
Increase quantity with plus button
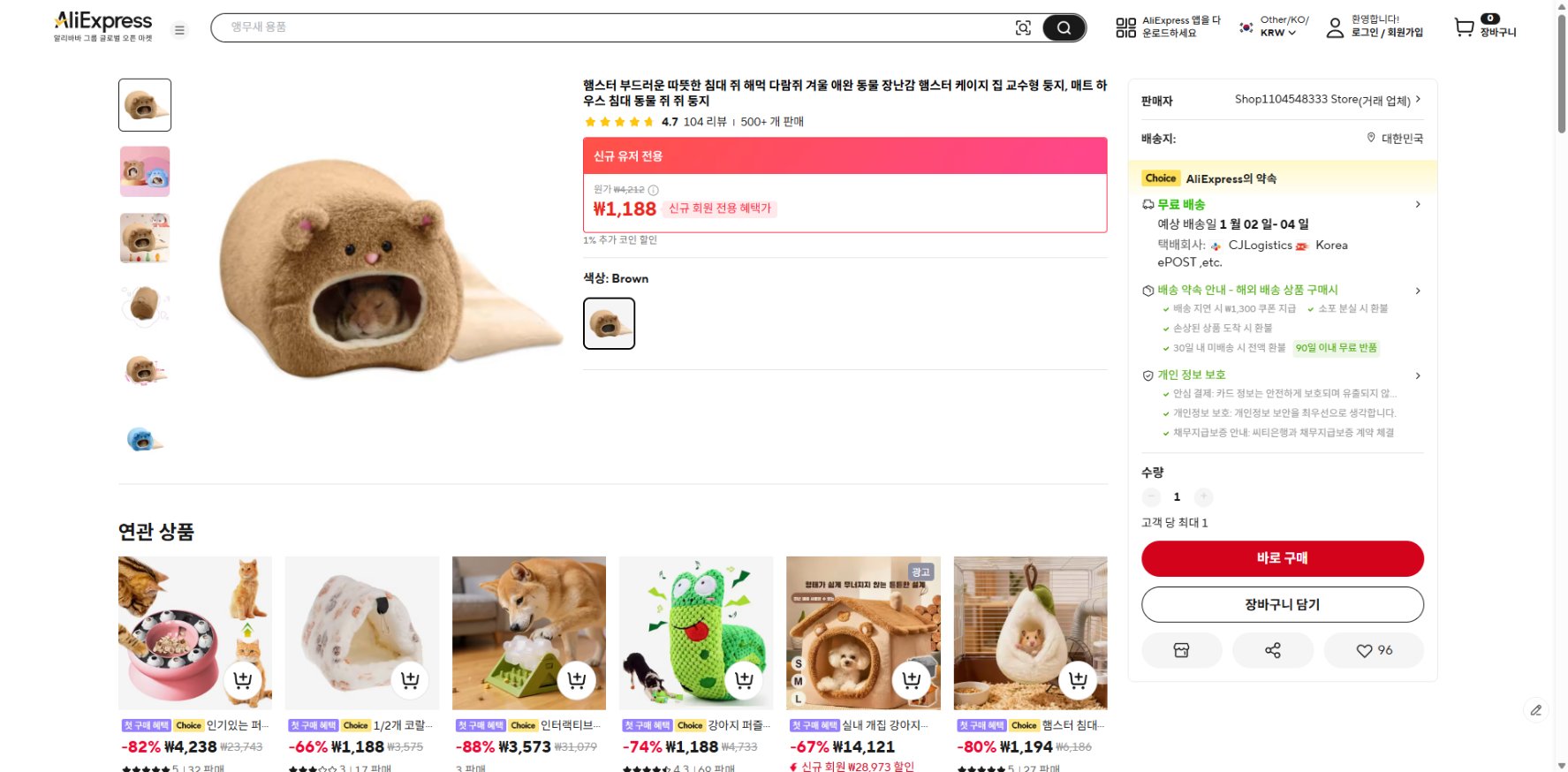pos(1203,496)
